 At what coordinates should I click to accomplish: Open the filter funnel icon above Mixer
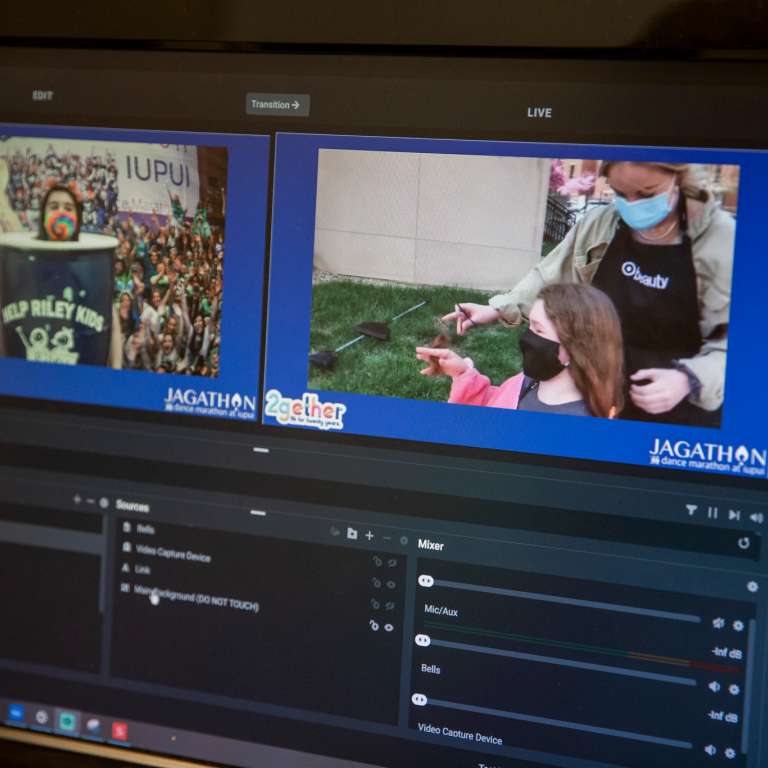[691, 510]
